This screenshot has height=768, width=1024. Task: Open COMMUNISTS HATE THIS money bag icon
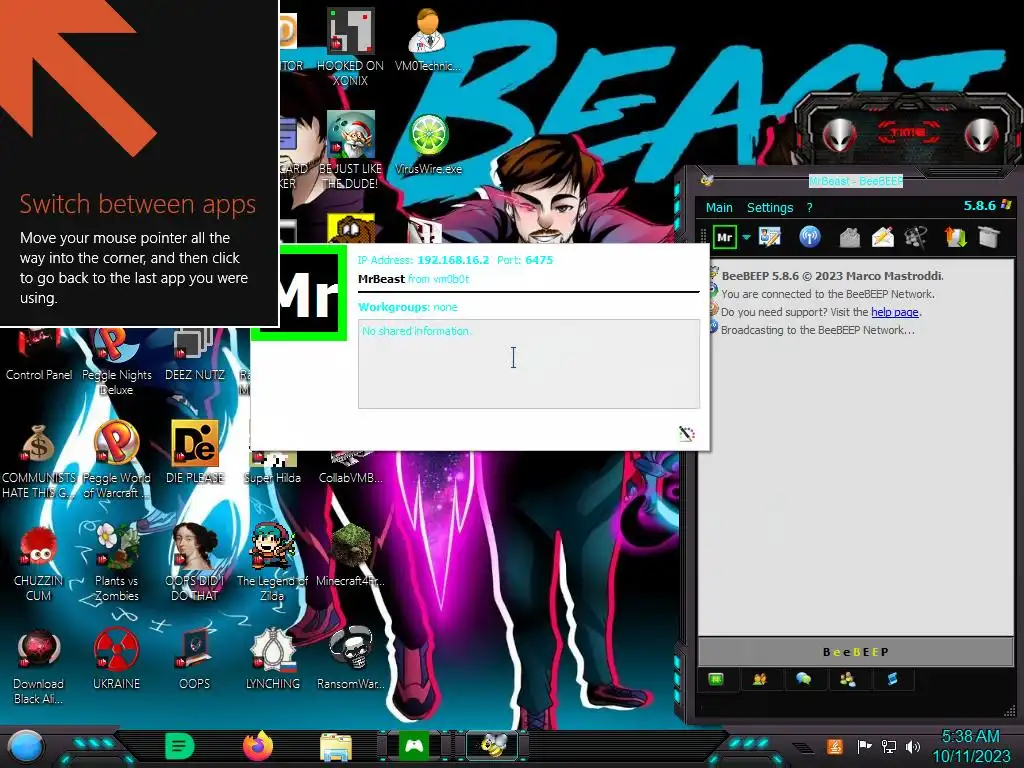click(x=39, y=460)
